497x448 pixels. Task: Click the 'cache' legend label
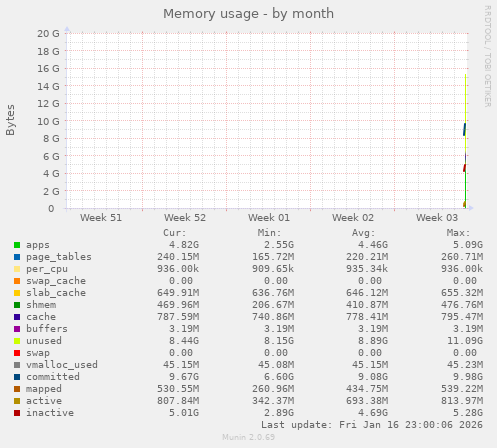tap(41, 317)
